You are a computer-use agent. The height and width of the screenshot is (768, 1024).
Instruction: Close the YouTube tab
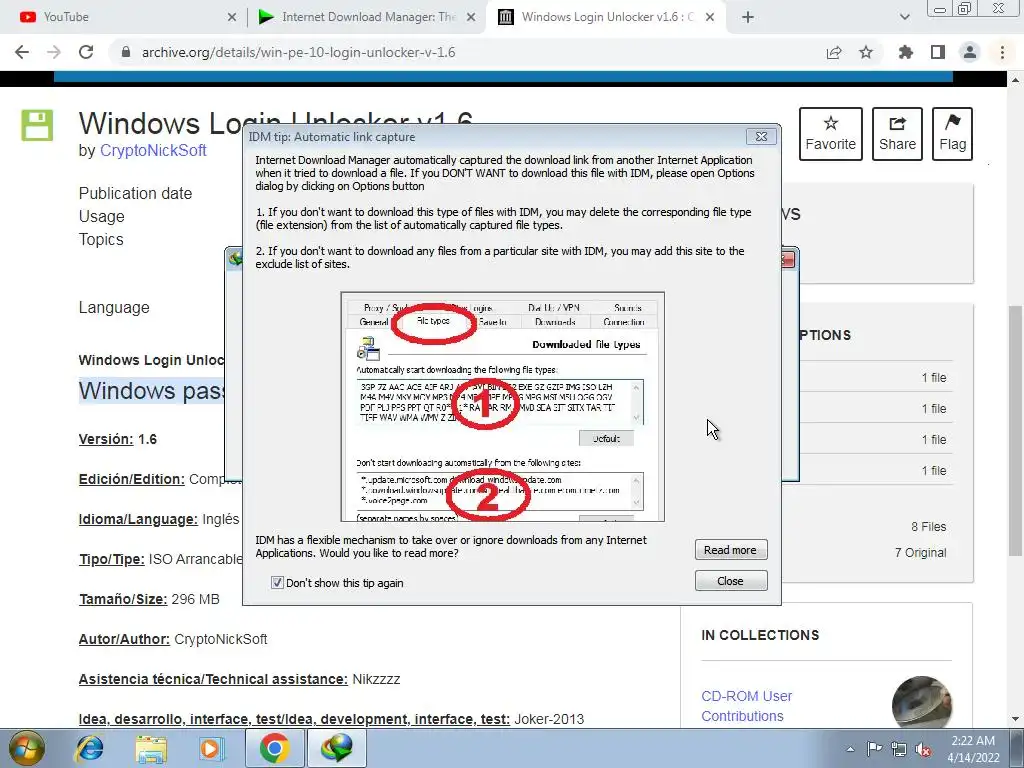coord(231,18)
